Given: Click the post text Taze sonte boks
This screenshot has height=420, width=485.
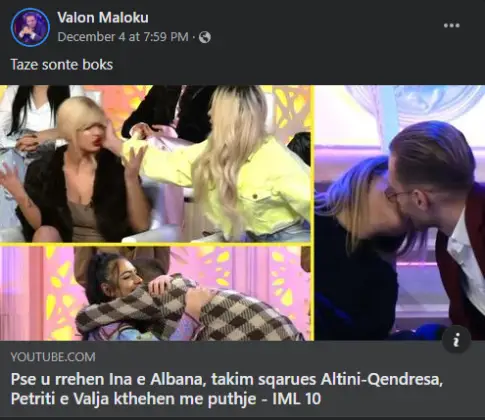Looking at the screenshot, I should tap(62, 65).
